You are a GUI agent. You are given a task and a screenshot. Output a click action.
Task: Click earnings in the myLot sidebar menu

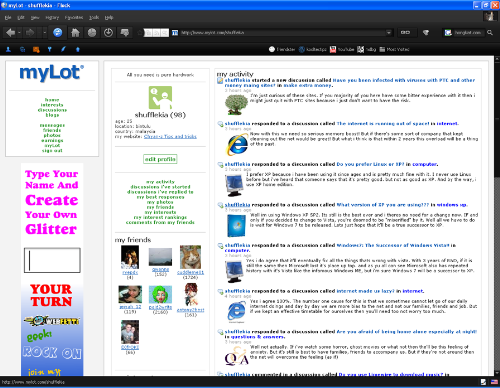pos(52,140)
